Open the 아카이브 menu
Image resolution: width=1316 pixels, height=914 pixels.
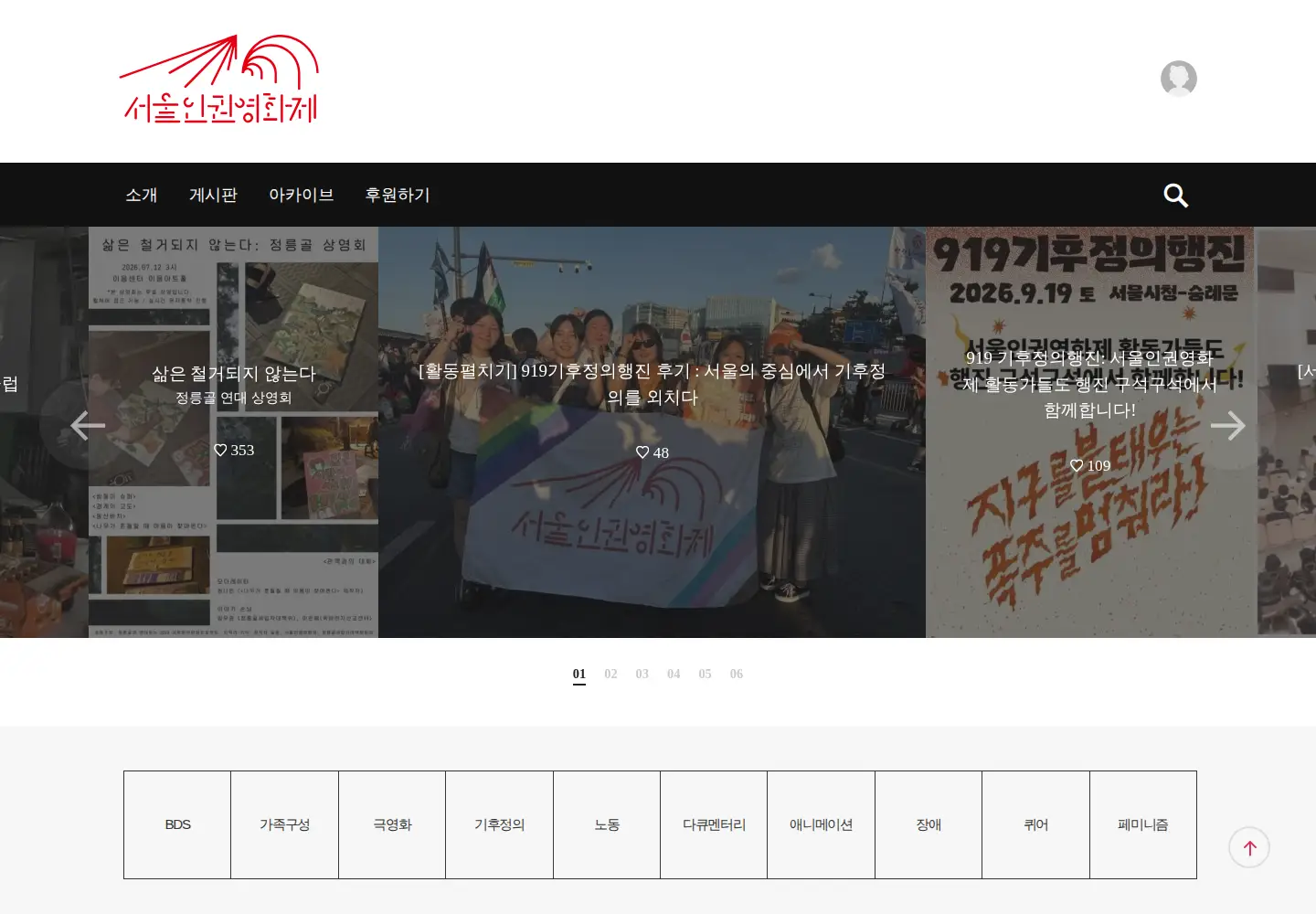[x=302, y=195]
